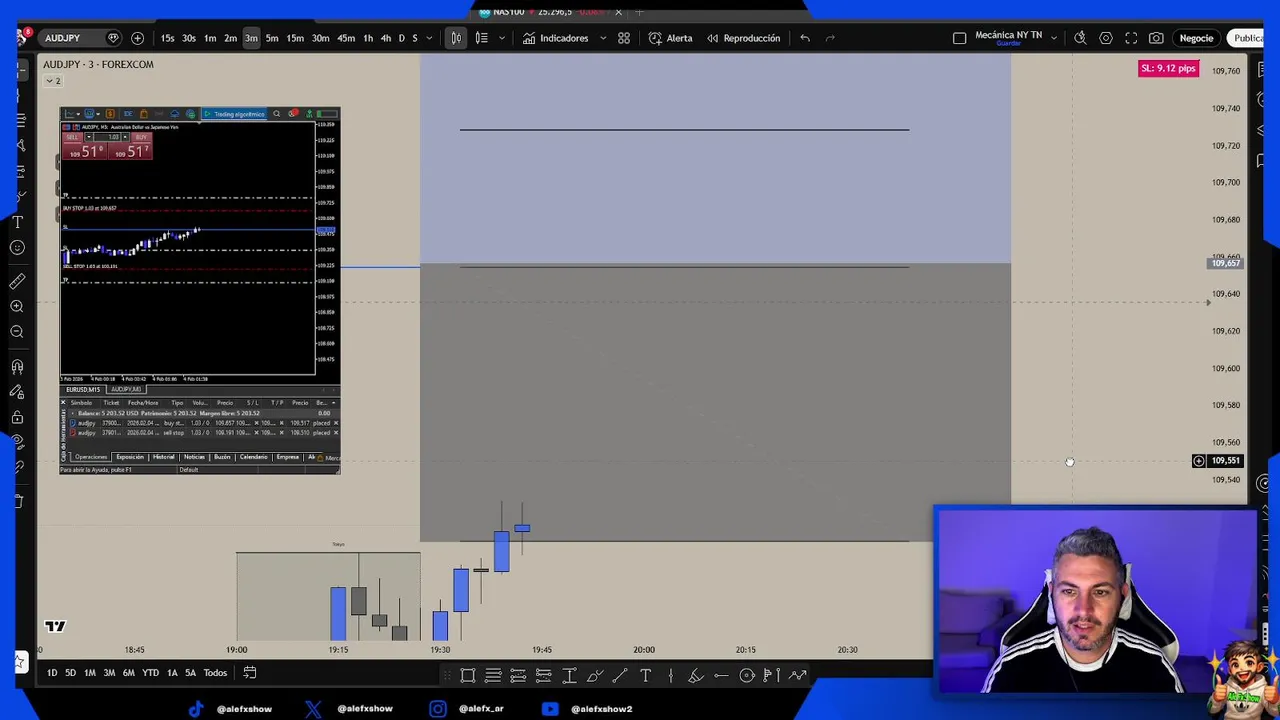The height and width of the screenshot is (720, 1280).
Task: Switch to the 4h timeframe
Action: tap(385, 38)
